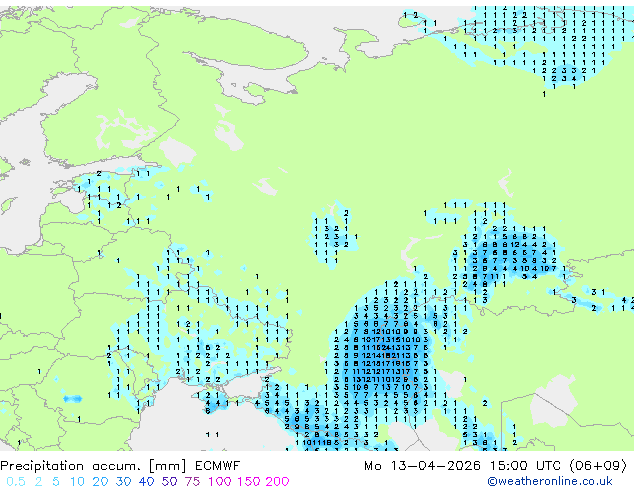
Task: Select the 75 mm legend value
Action: coord(192,482)
